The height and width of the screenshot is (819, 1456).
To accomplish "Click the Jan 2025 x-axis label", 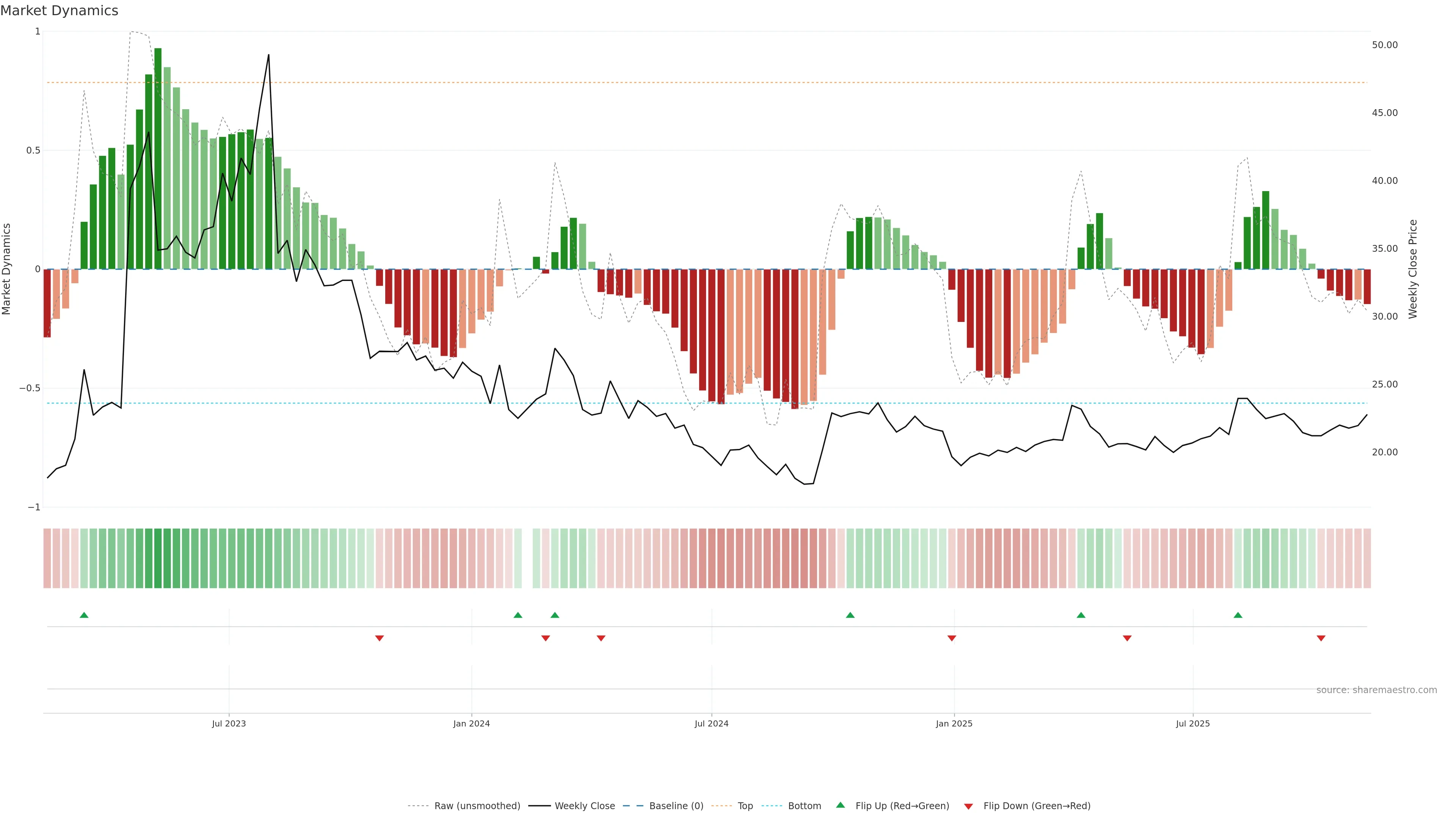I will [954, 723].
